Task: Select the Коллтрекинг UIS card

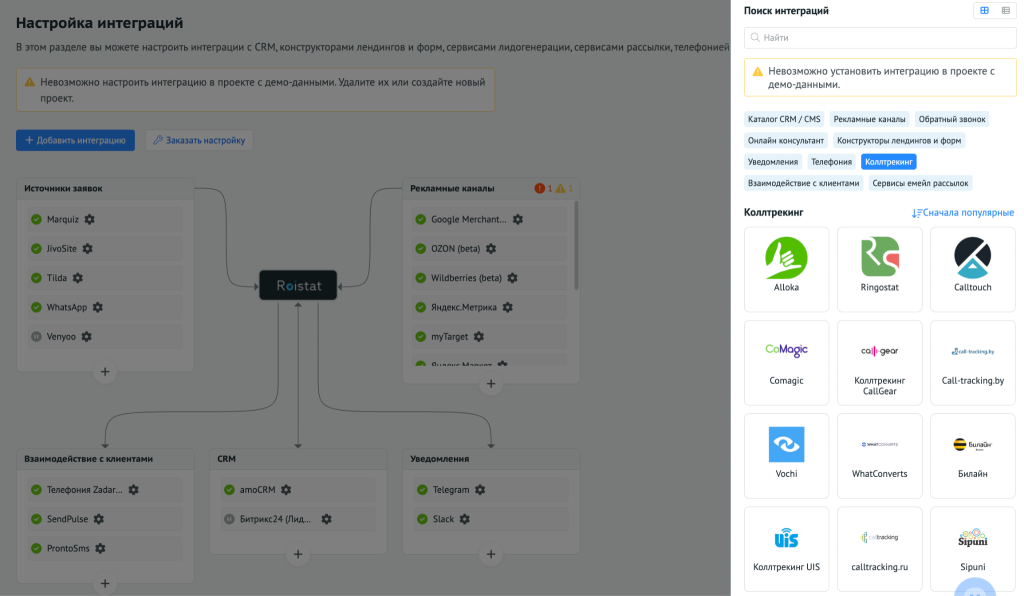Action: pyautogui.click(x=786, y=550)
